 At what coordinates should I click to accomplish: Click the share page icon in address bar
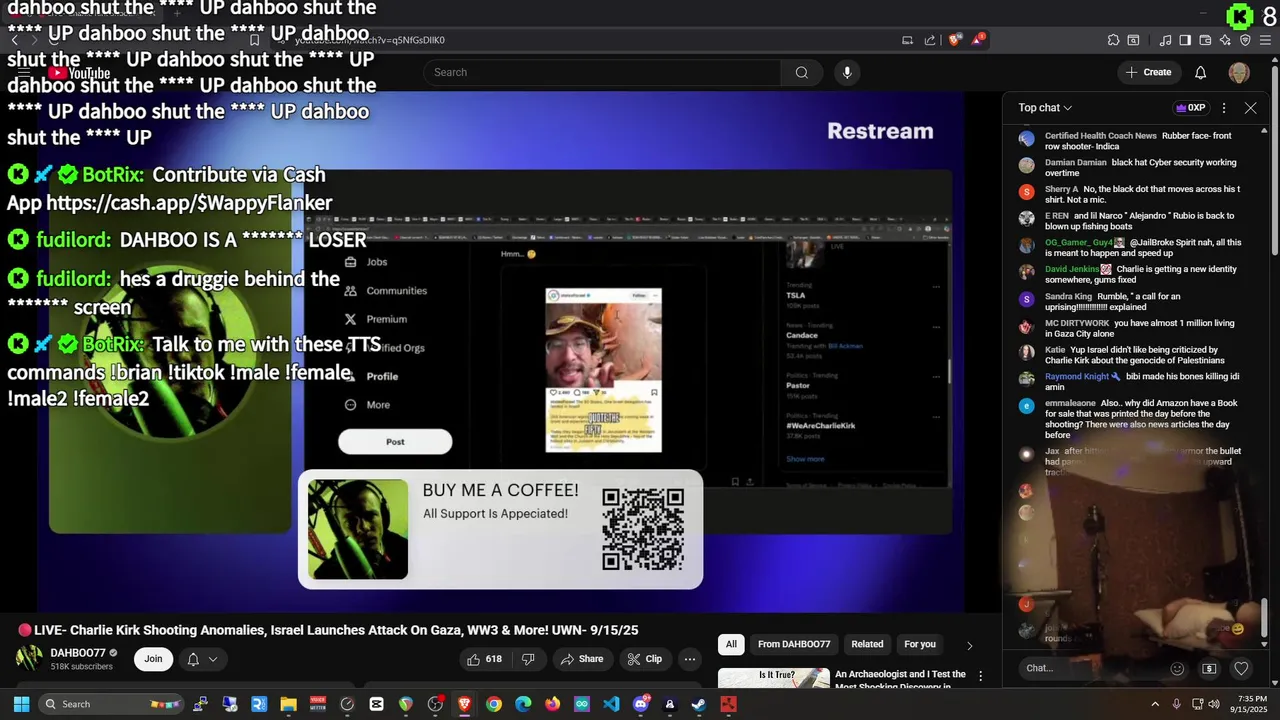pyautogui.click(x=930, y=40)
